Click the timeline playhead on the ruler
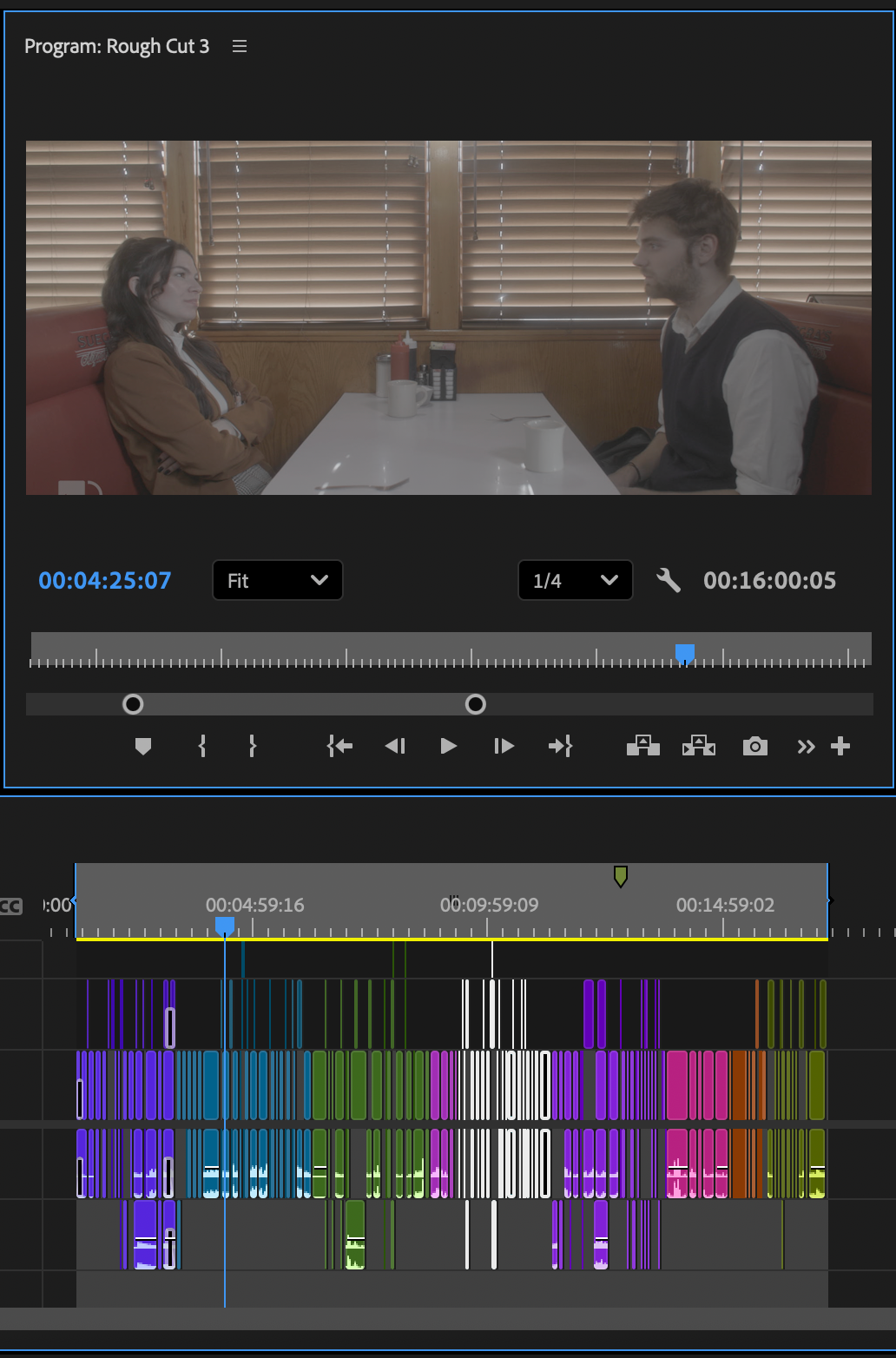This screenshot has height=1358, width=896. 225,926
